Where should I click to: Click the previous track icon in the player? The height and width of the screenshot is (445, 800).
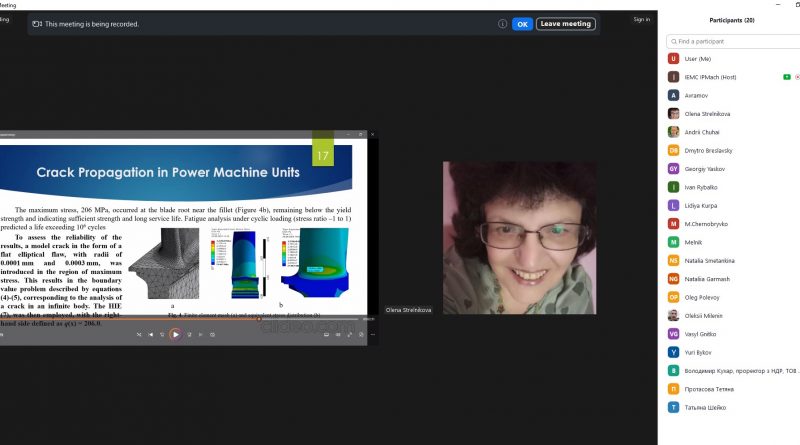click(x=149, y=335)
